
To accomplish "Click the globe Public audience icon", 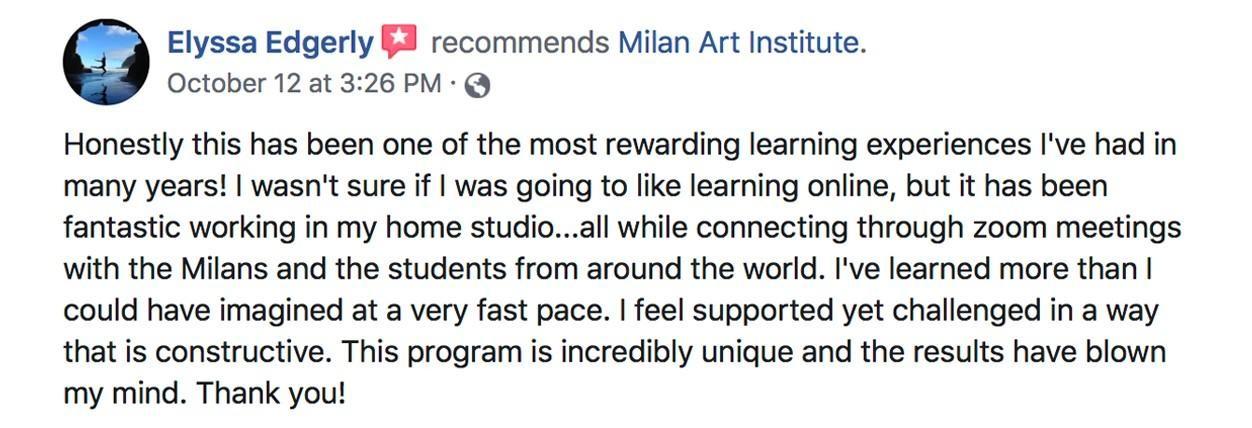I will [478, 86].
